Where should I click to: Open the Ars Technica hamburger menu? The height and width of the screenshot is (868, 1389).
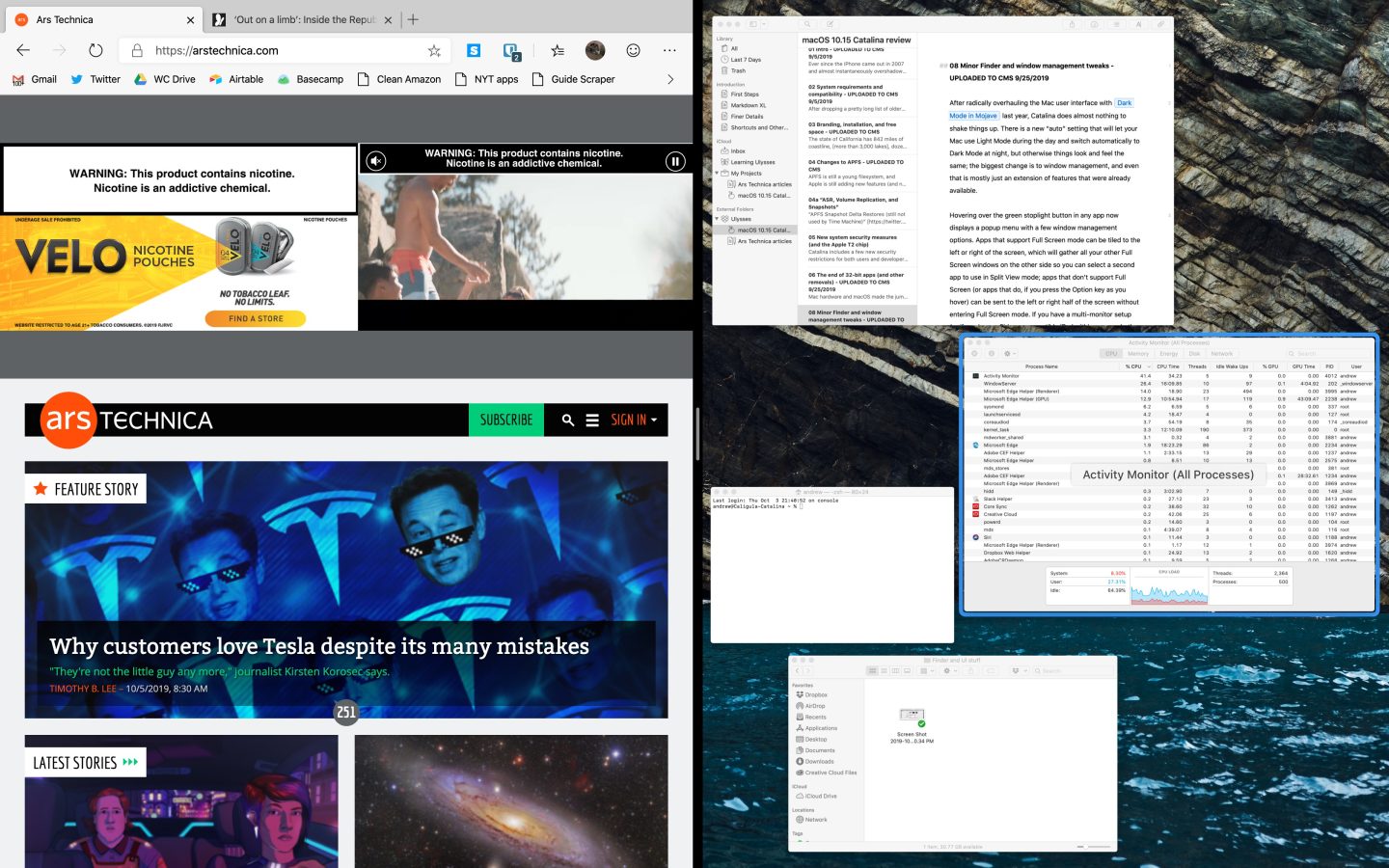[x=592, y=420]
